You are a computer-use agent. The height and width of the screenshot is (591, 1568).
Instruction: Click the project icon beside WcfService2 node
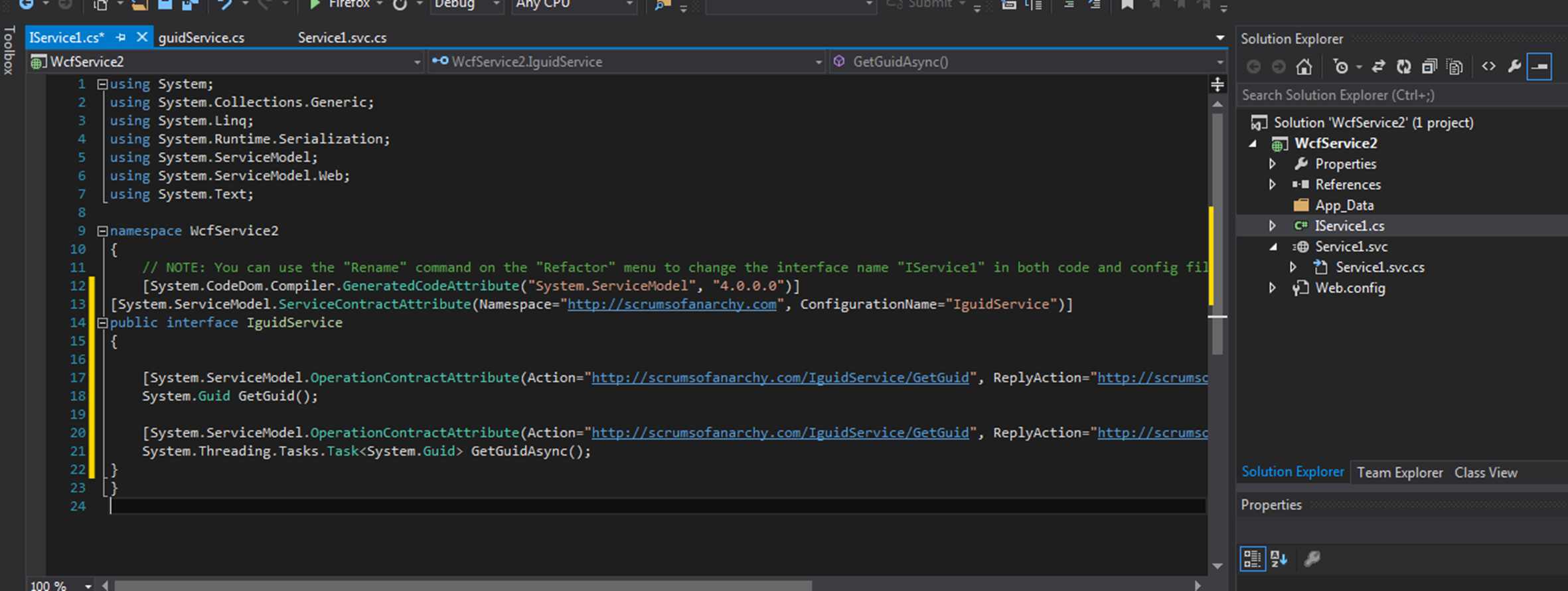coord(1279,143)
